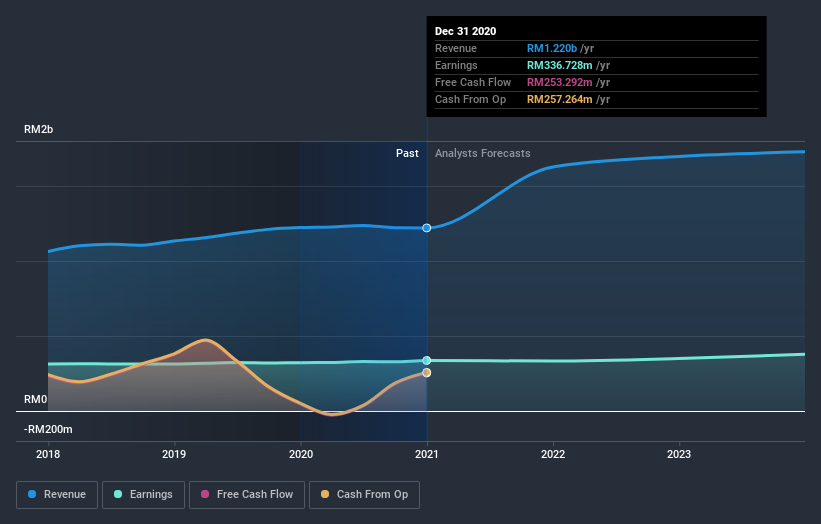Toggle the Earnings legend button
The height and width of the screenshot is (524, 821).
[x=143, y=495]
